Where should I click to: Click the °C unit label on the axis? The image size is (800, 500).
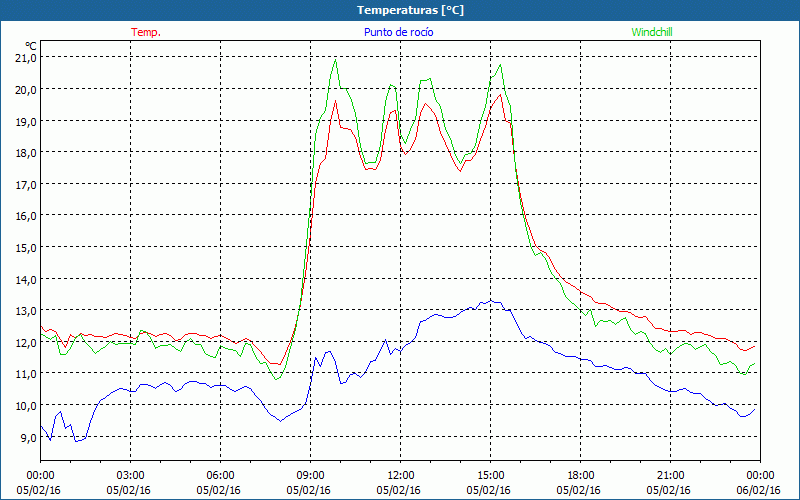click(31, 46)
